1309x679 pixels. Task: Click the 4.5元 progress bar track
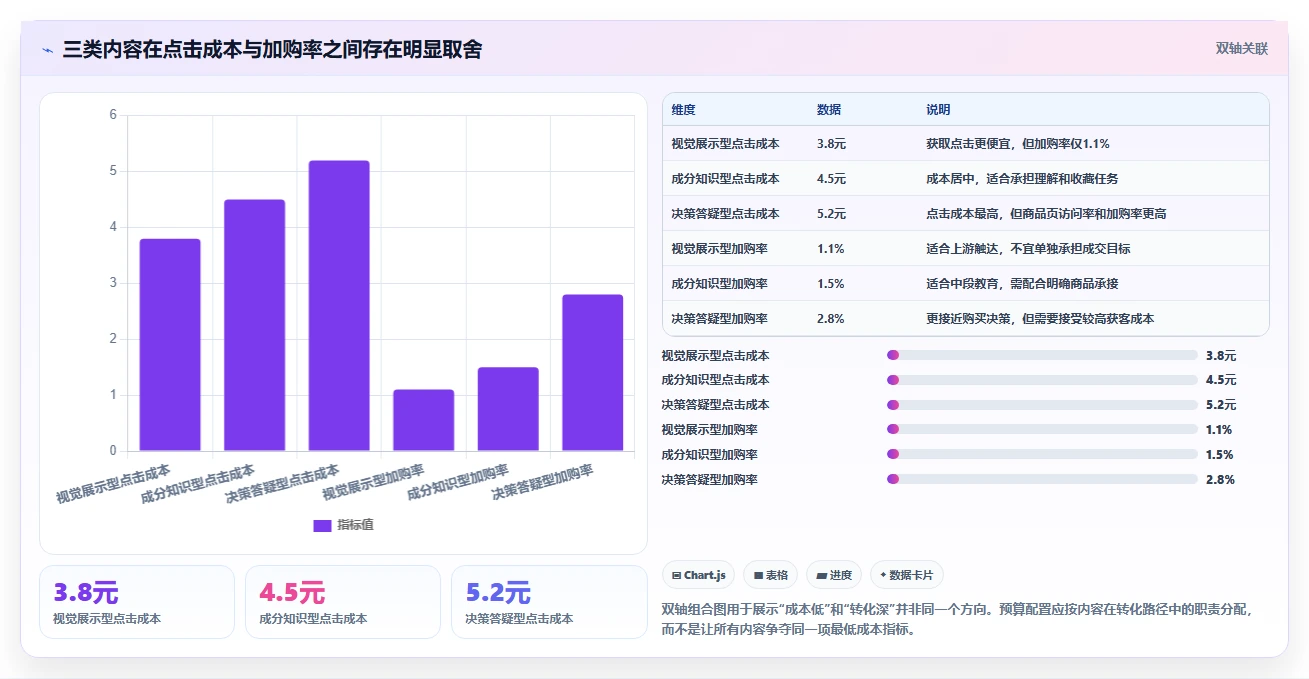[x=1042, y=380]
